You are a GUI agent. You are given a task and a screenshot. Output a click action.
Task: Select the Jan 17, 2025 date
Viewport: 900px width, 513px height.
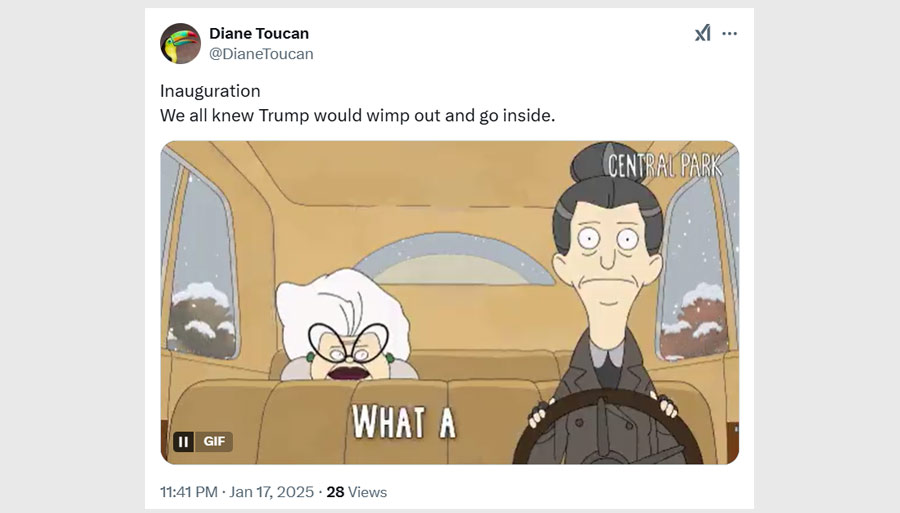[271, 492]
